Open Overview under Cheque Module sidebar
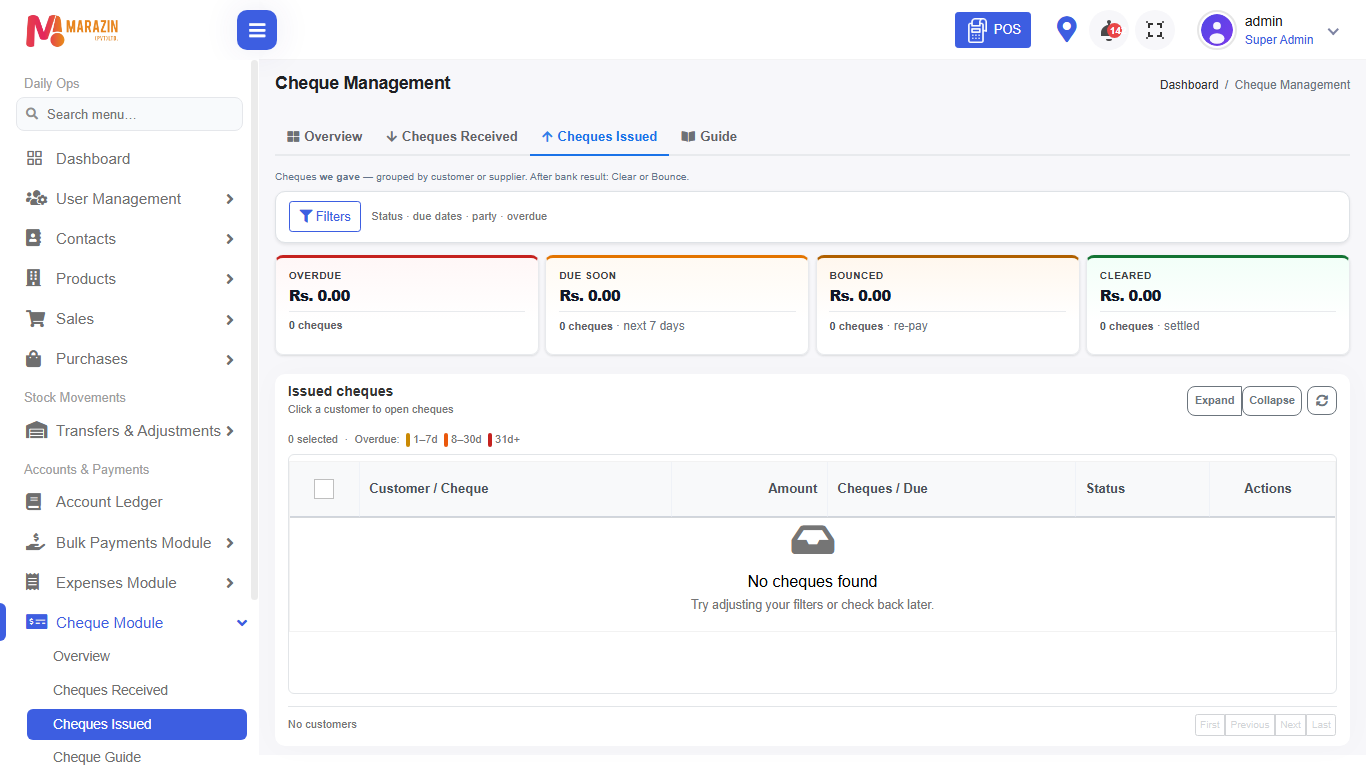This screenshot has height=768, width=1366. coord(81,656)
